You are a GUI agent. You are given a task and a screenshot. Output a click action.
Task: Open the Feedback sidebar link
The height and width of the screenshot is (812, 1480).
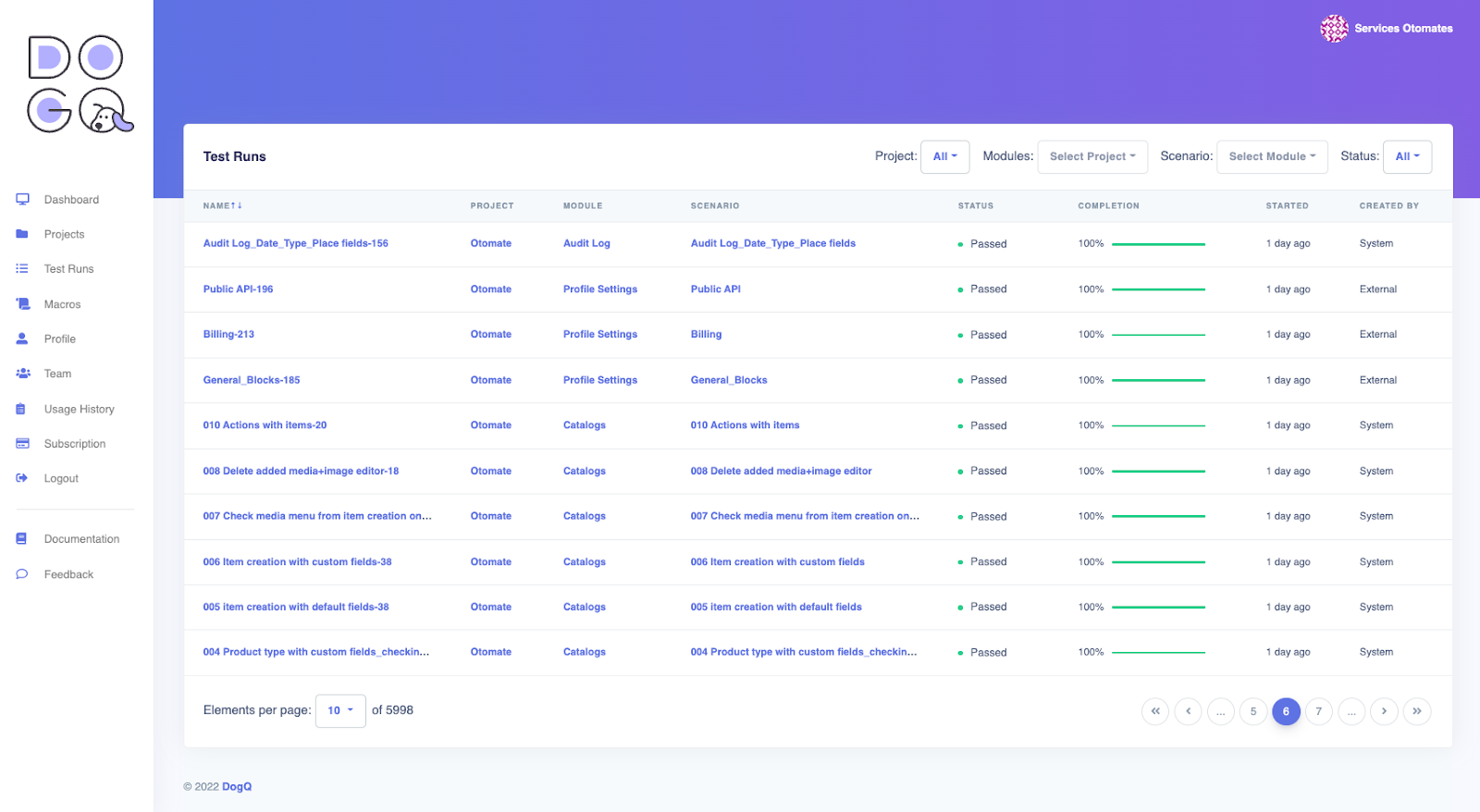pos(68,574)
